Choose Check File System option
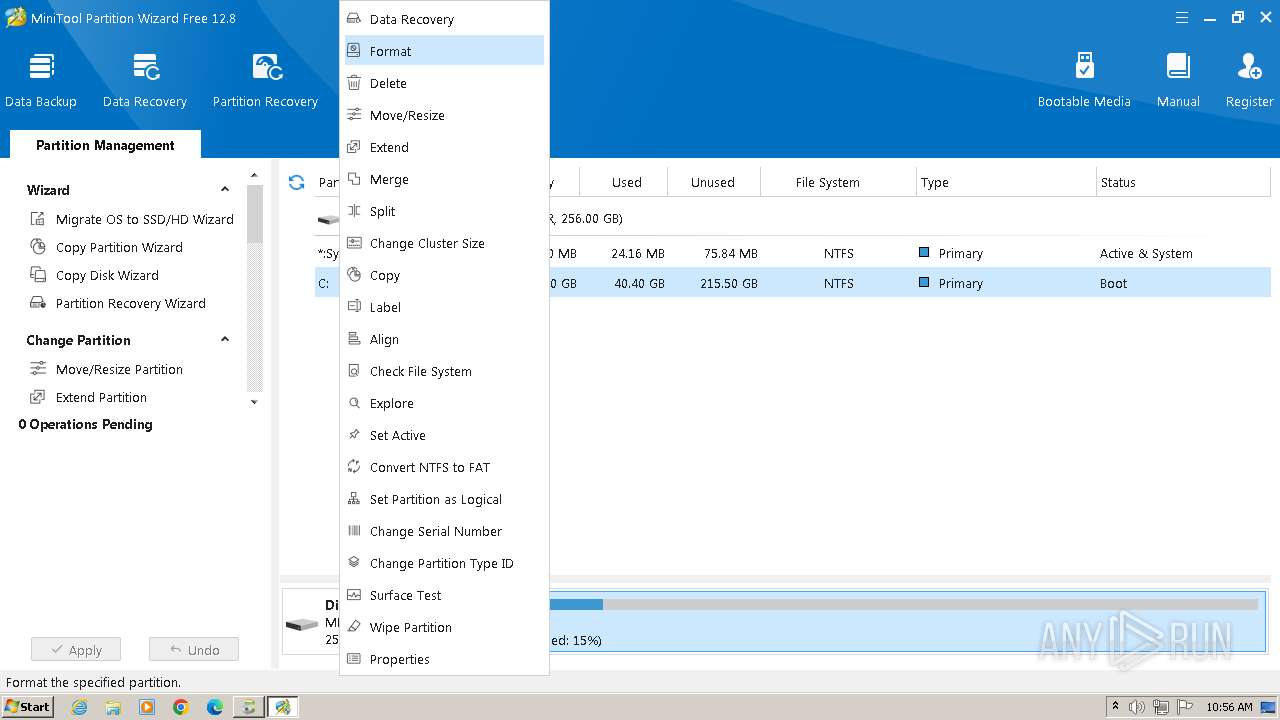Viewport: 1280px width, 720px height. tap(444, 371)
